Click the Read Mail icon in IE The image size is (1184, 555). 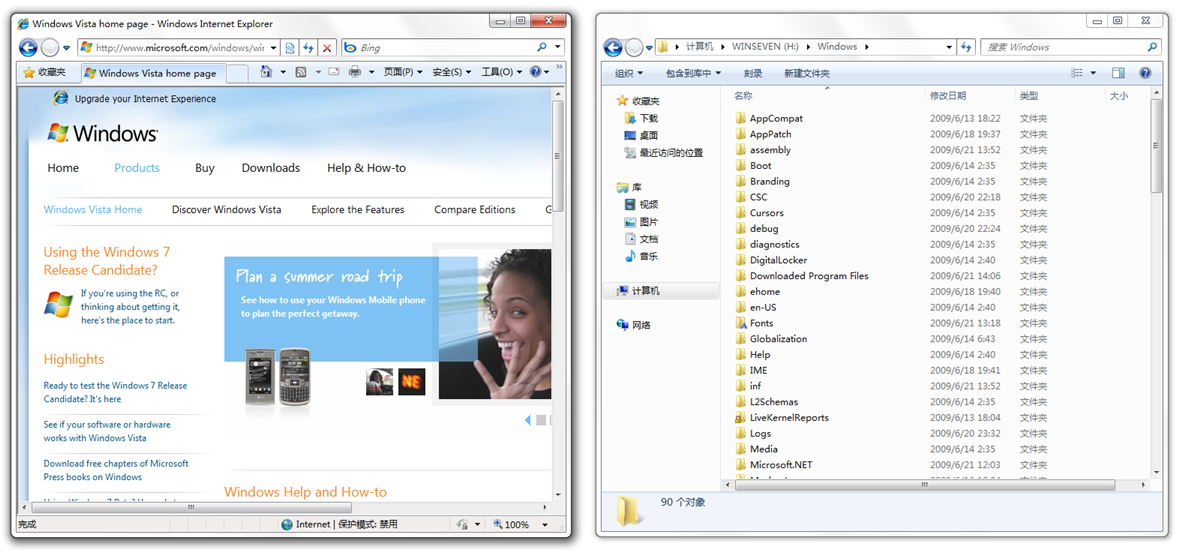(x=334, y=72)
